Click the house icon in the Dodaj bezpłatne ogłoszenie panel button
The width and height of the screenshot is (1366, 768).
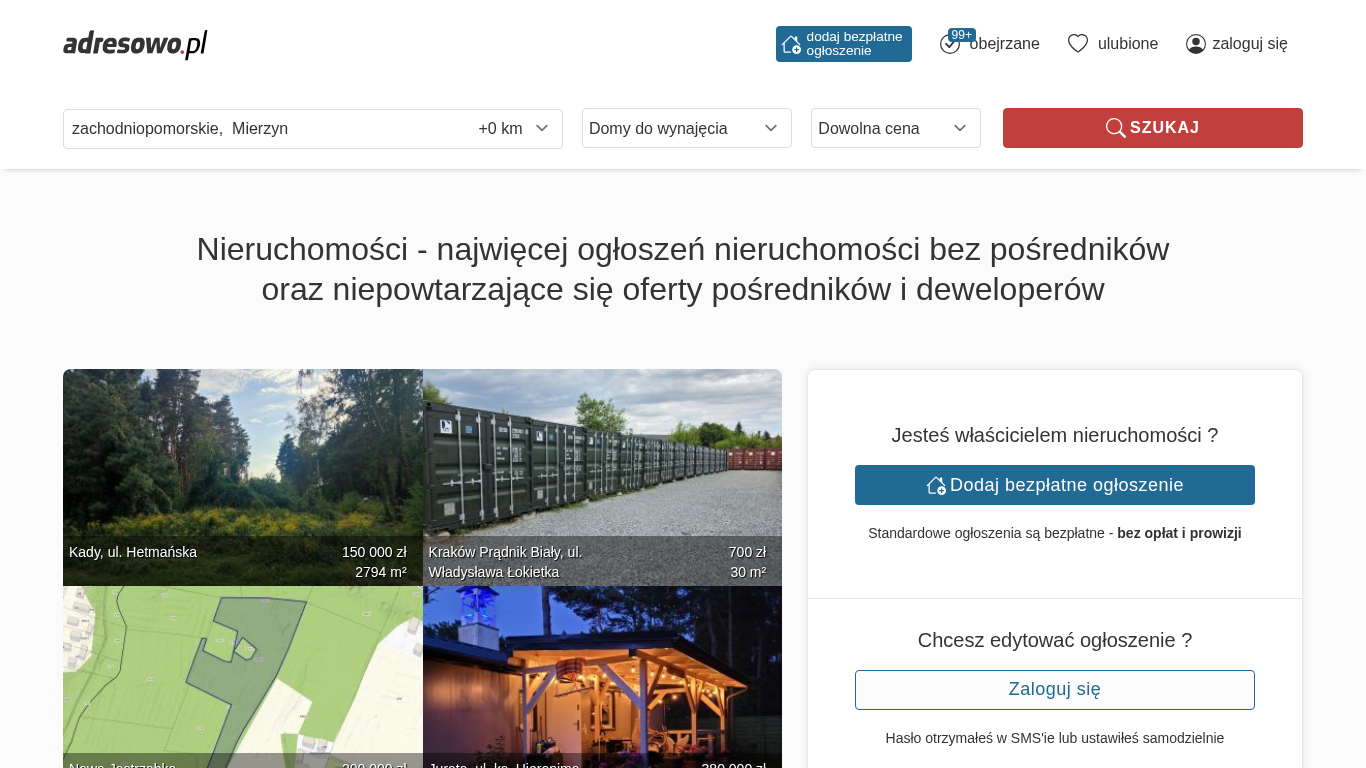coord(936,485)
